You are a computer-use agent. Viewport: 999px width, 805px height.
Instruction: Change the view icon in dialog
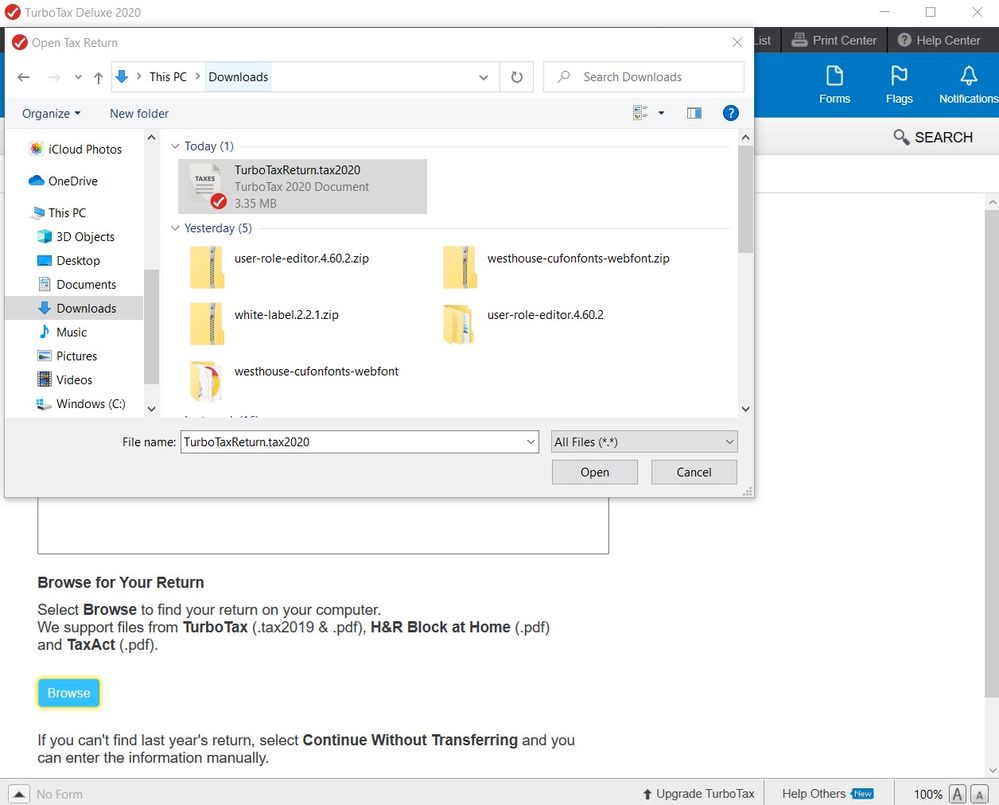coord(640,113)
